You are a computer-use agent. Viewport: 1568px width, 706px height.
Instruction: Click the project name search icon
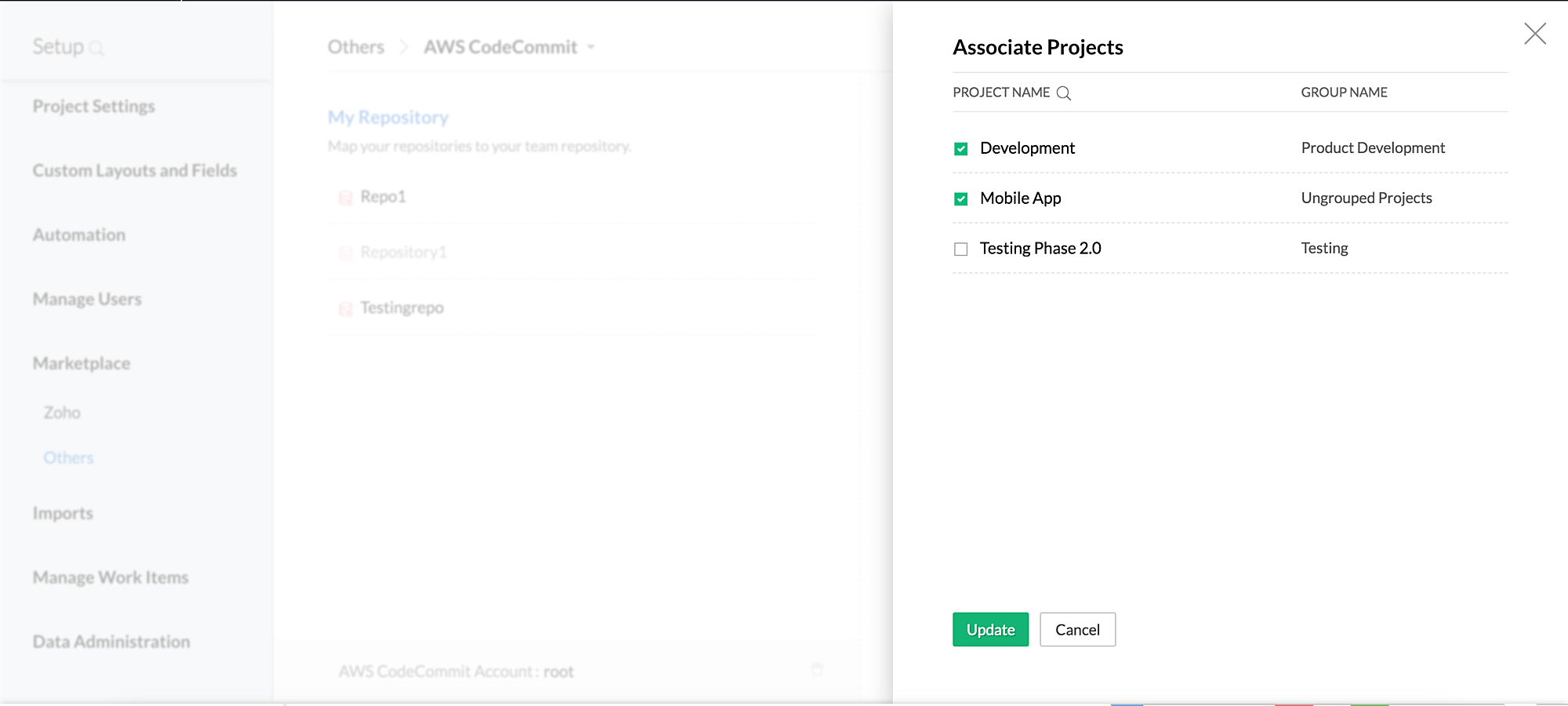coord(1064,93)
